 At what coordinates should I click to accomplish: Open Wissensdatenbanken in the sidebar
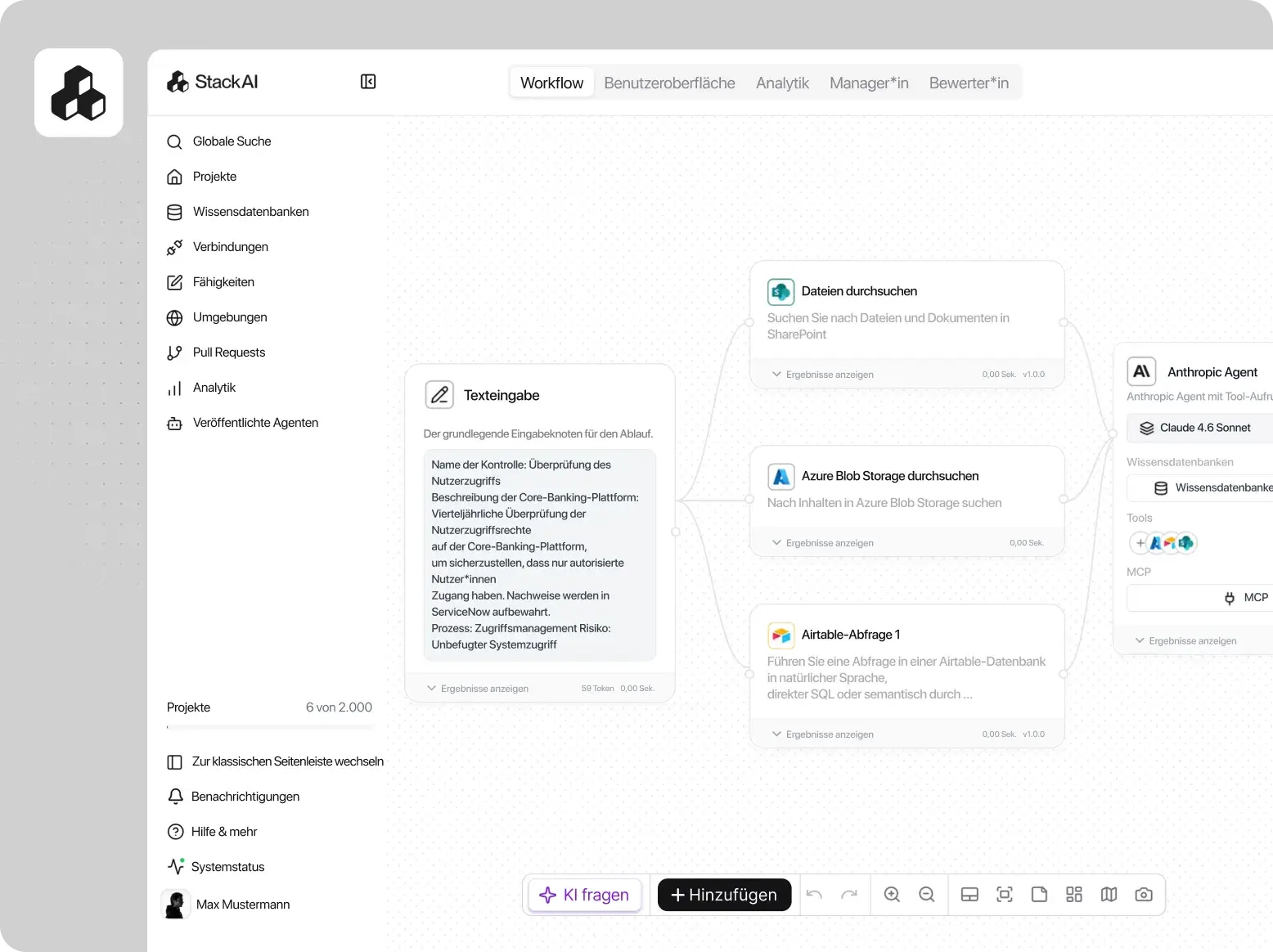tap(238, 212)
